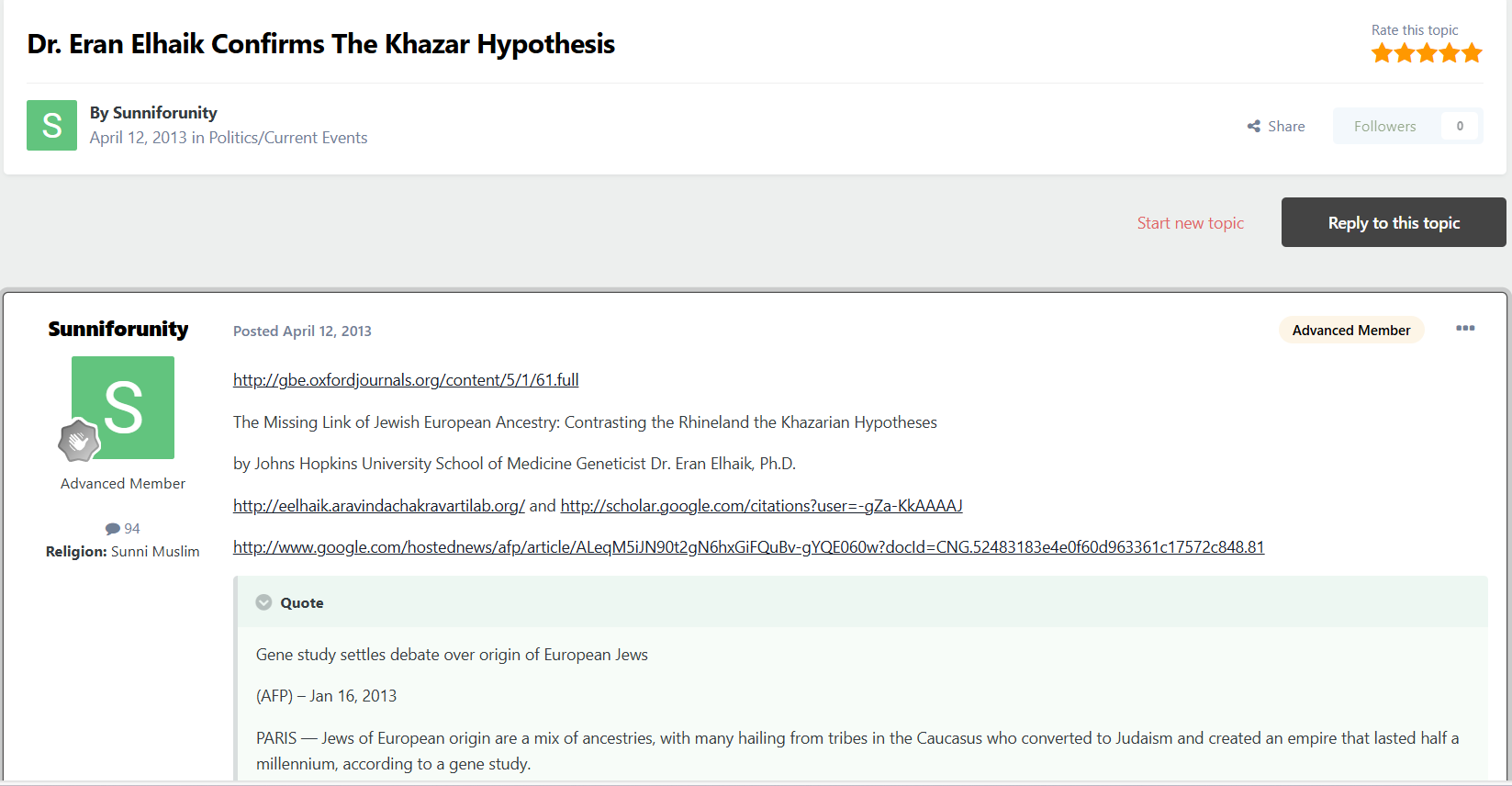The image size is (1512, 786).
Task: Click the Followers button
Action: (x=1385, y=127)
